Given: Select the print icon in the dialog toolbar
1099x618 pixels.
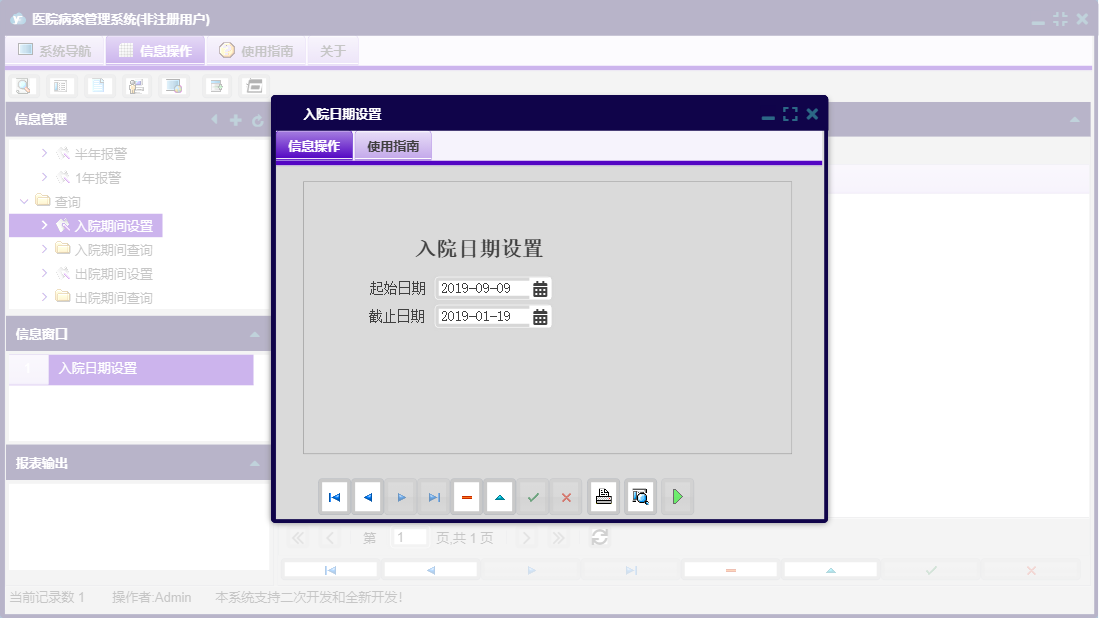Looking at the screenshot, I should pos(603,496).
